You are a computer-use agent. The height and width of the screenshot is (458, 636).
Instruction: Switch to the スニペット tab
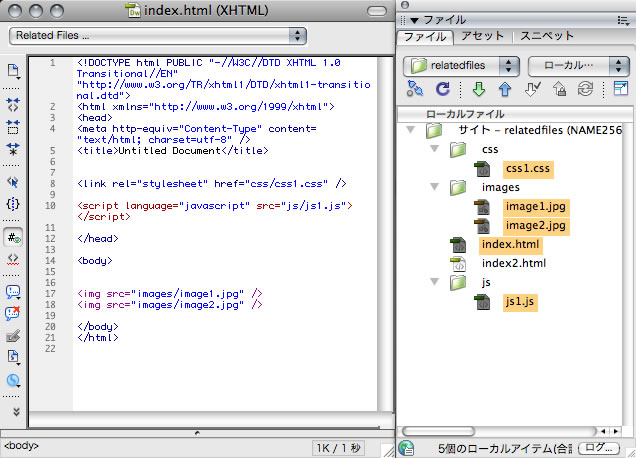point(546,36)
